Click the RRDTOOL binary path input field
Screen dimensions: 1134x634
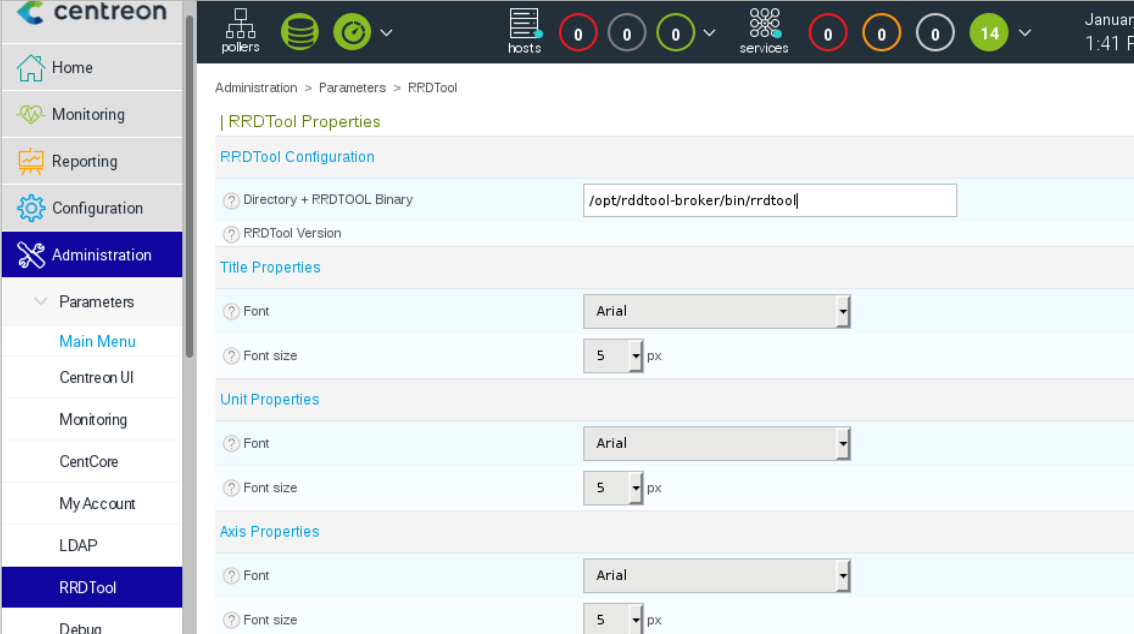pos(769,200)
